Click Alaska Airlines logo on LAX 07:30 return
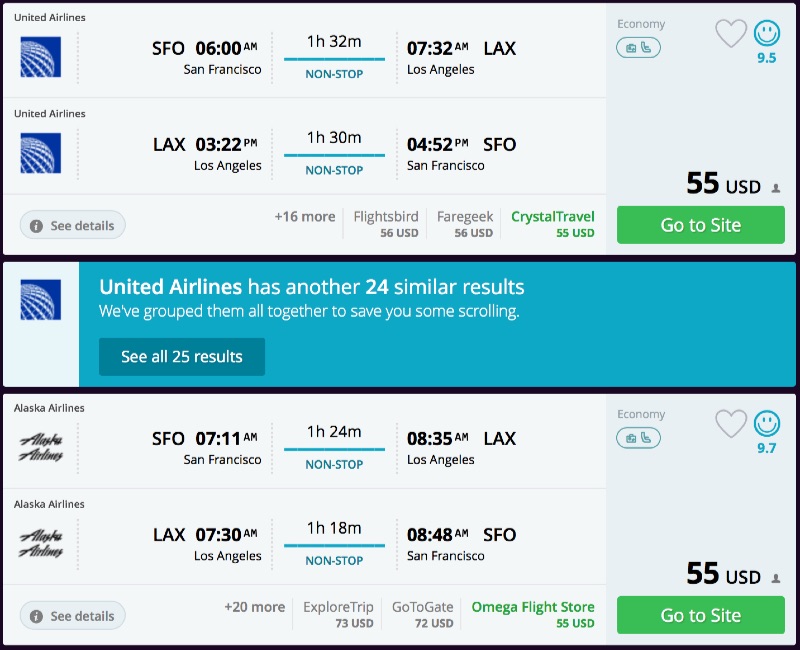 [41, 543]
